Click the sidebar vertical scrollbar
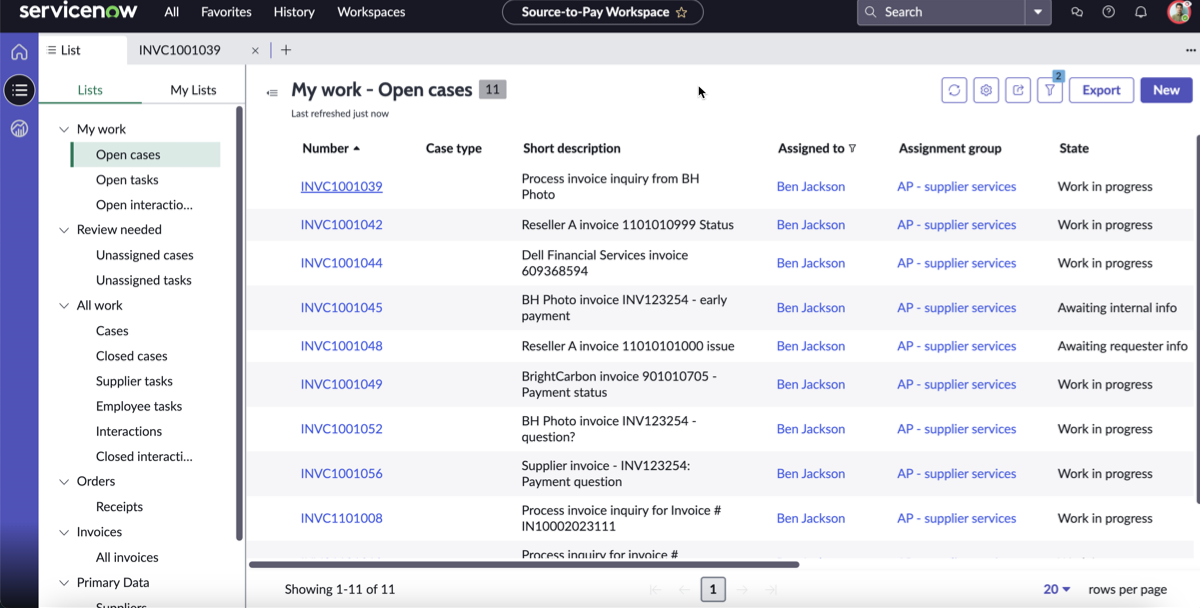The width and height of the screenshot is (1200, 608). 239,322
